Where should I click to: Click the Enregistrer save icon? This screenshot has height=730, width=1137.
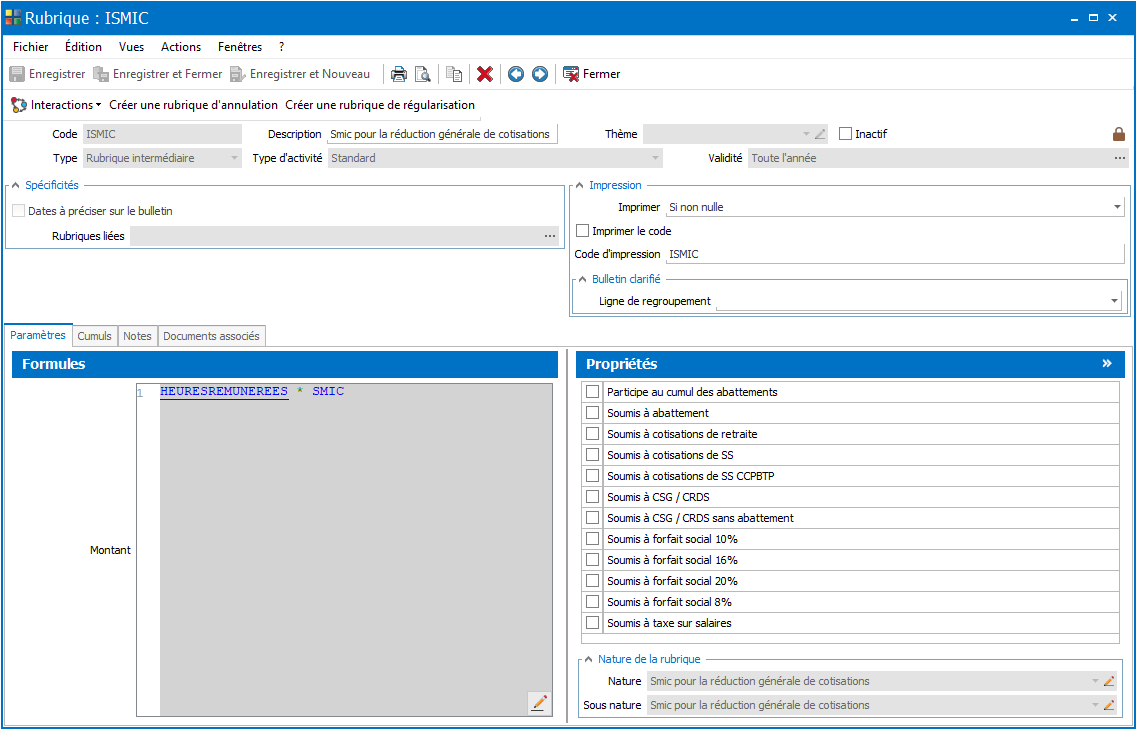tap(17, 74)
